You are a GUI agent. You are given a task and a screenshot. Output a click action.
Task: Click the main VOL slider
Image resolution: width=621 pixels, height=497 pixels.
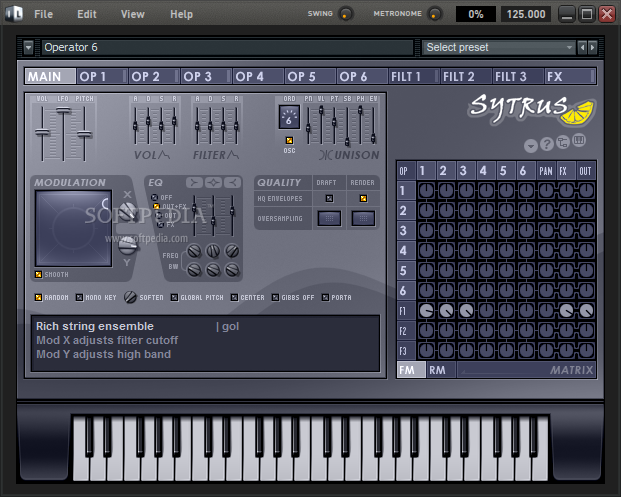point(42,132)
